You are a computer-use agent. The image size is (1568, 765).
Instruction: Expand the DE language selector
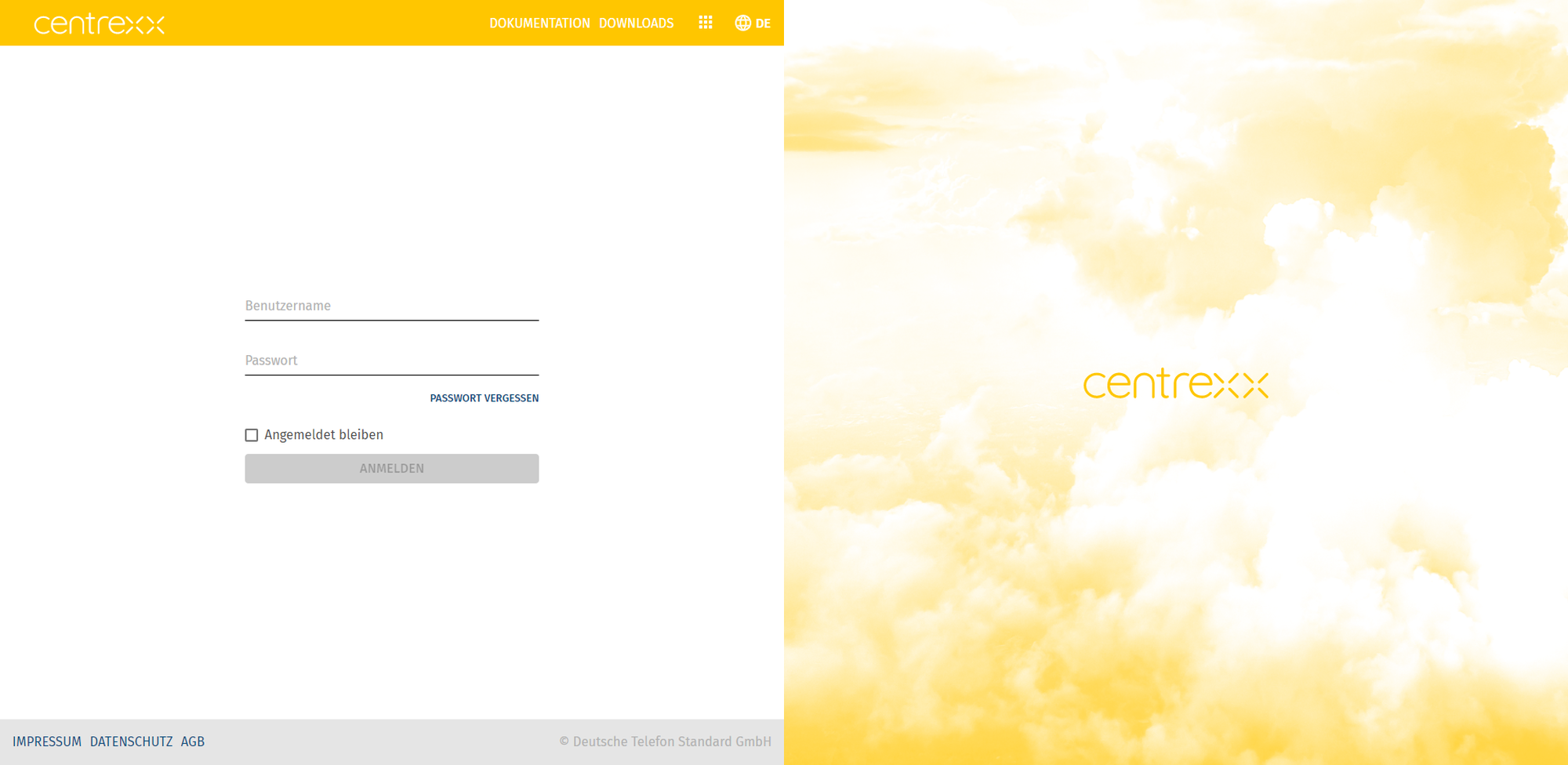(x=763, y=24)
